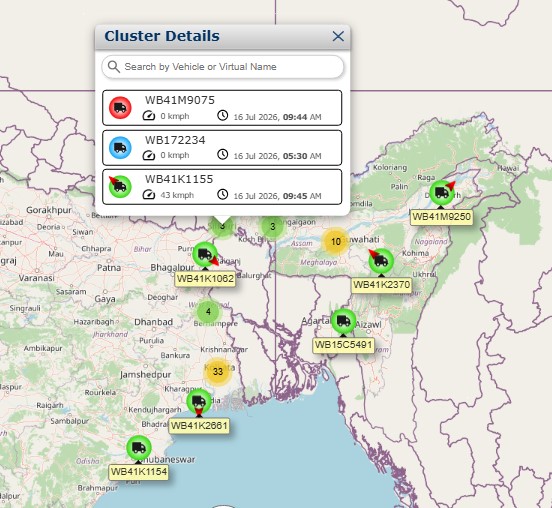Click the WB41M9250 map label
This screenshot has width=552, height=508.
click(x=441, y=217)
